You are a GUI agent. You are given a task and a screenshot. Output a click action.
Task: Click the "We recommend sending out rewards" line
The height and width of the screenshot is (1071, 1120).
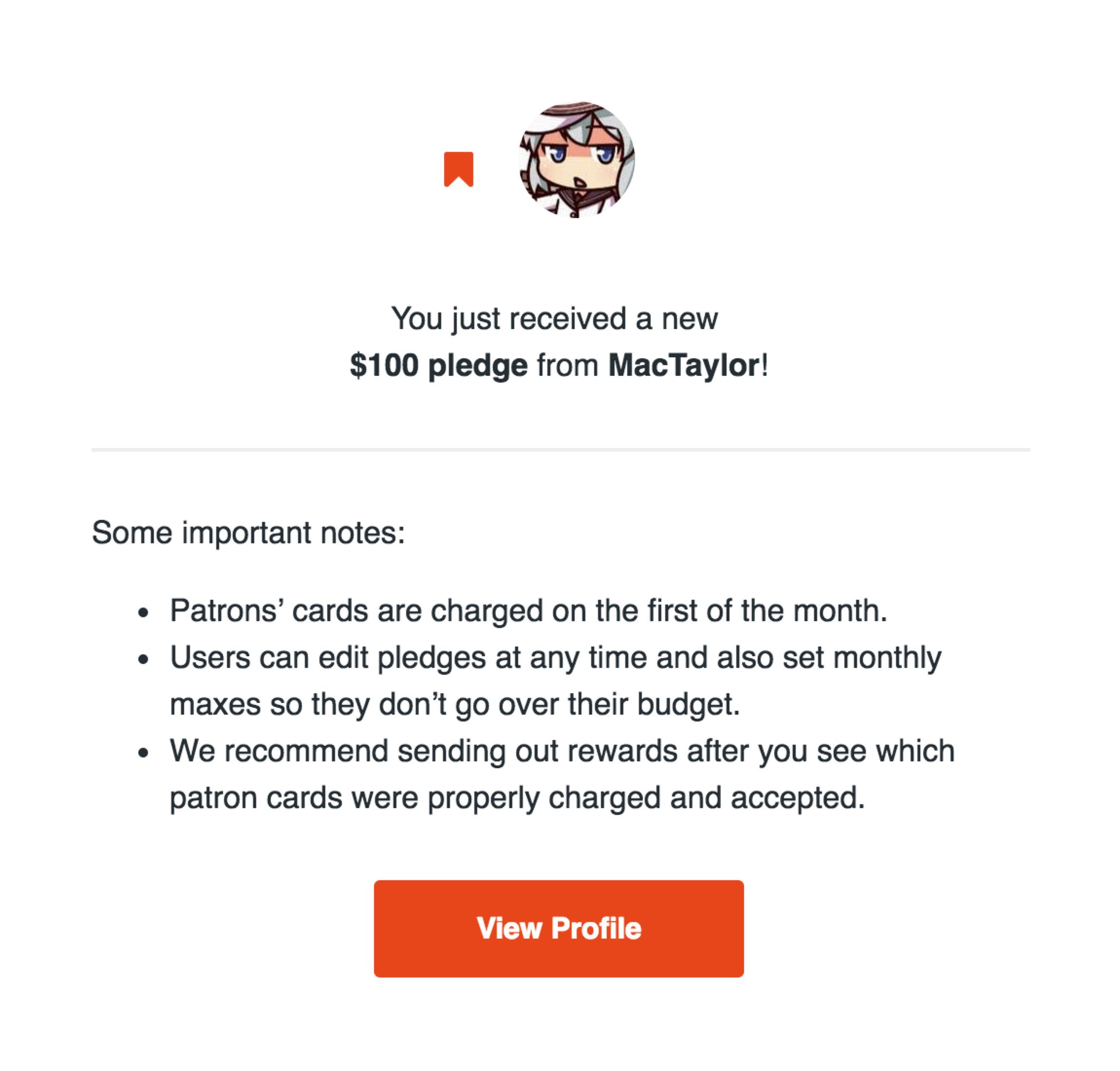click(x=562, y=751)
